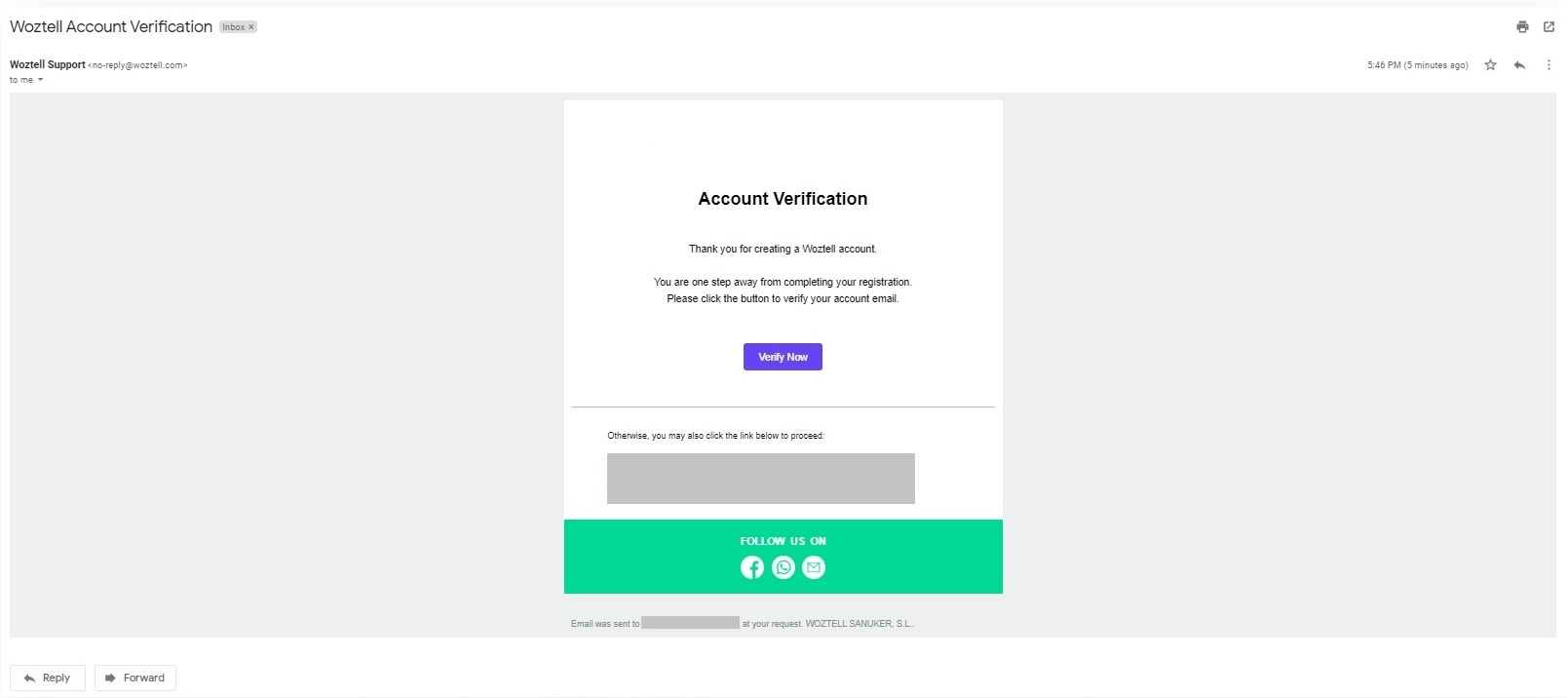Click the envelope mail icon in the footer
Viewport: 1568px width, 698px height.
[x=814, y=567]
